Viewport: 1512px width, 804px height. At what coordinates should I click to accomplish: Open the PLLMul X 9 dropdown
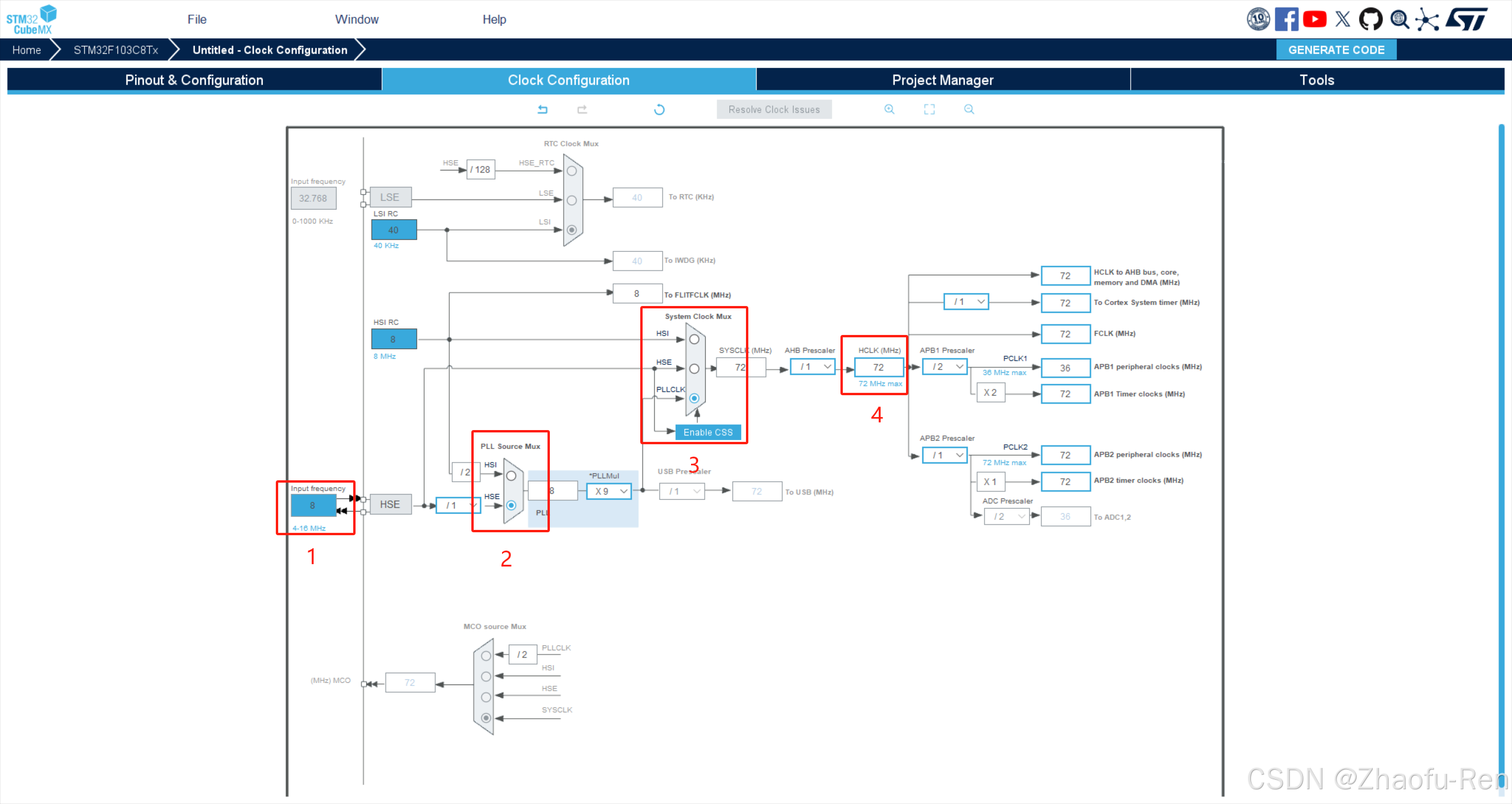609,491
